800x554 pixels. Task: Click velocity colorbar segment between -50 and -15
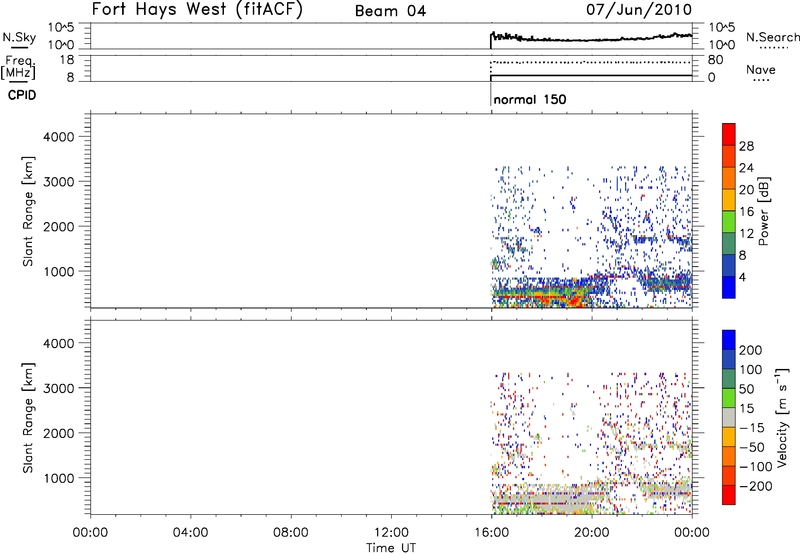(729, 437)
